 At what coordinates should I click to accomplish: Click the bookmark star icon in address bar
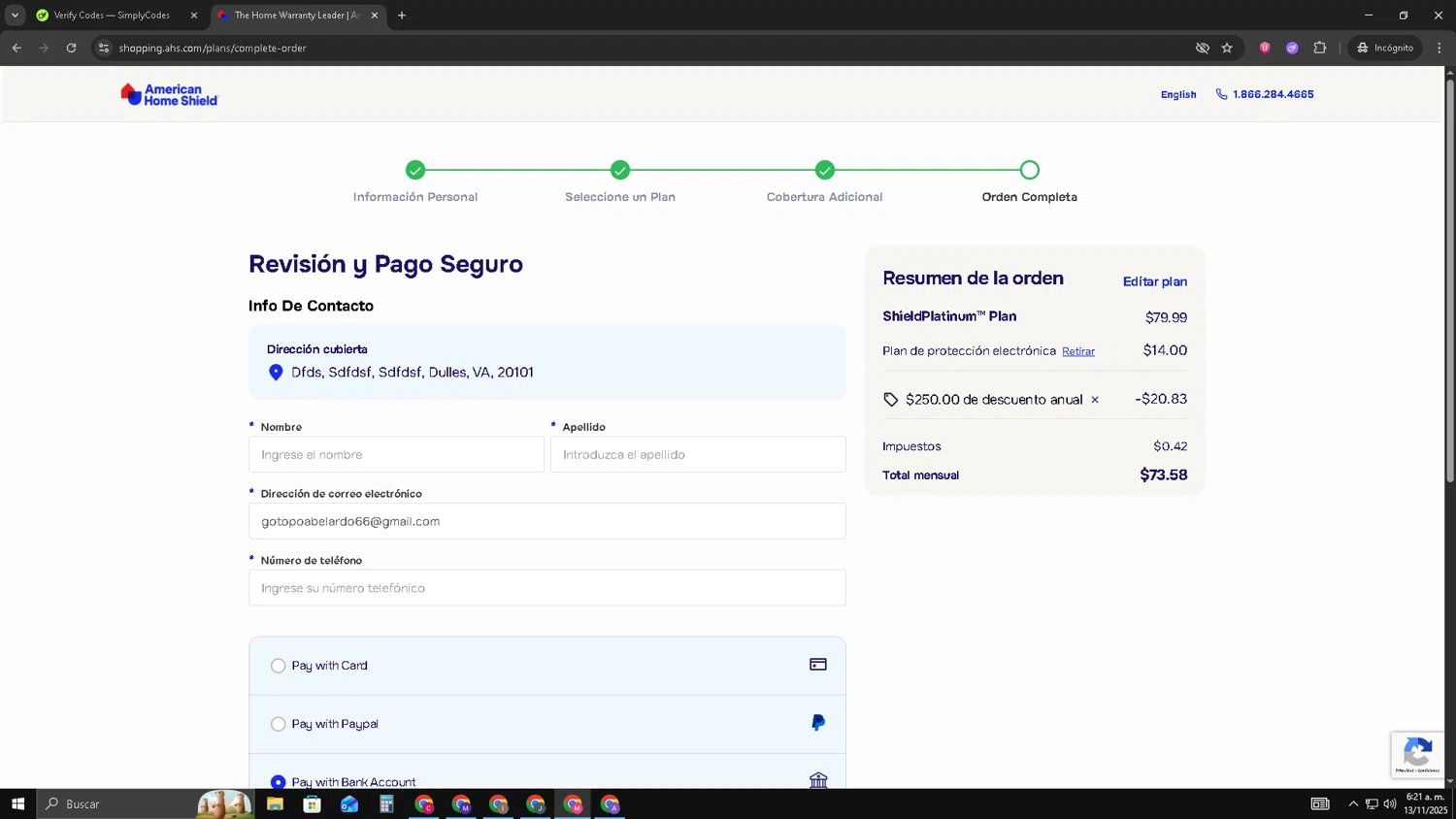(1227, 48)
